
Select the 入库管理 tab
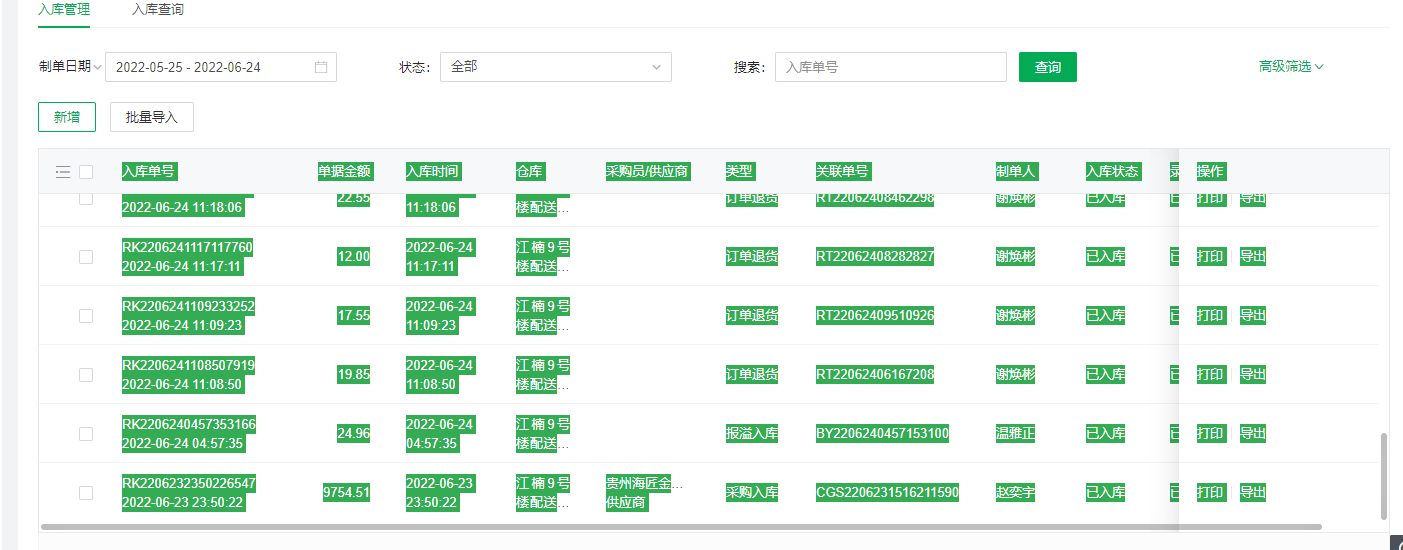click(64, 10)
